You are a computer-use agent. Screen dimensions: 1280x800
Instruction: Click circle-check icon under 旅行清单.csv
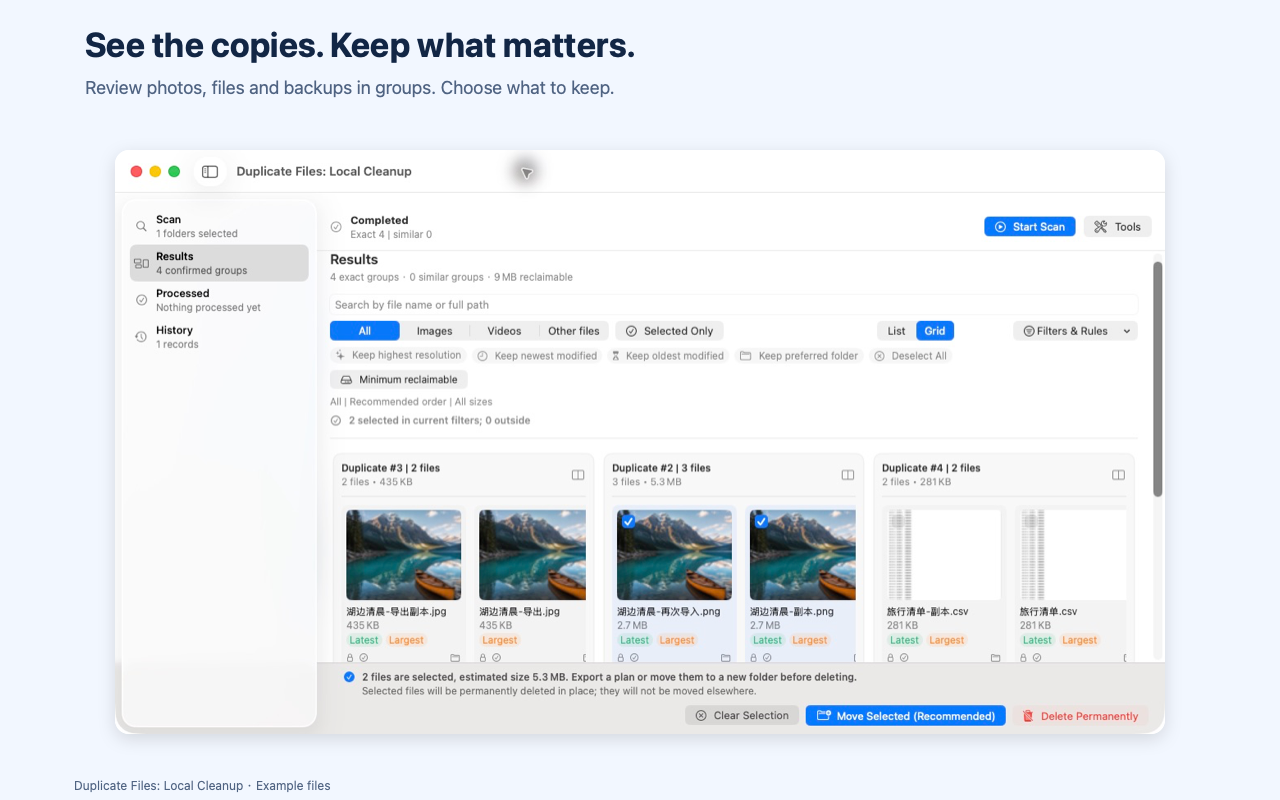click(x=1037, y=658)
